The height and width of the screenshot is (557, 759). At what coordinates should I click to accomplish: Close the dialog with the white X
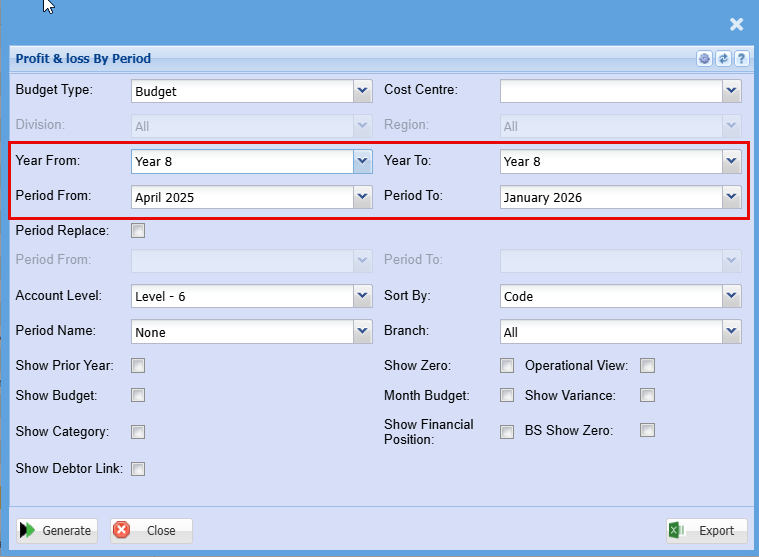pyautogui.click(x=736, y=24)
